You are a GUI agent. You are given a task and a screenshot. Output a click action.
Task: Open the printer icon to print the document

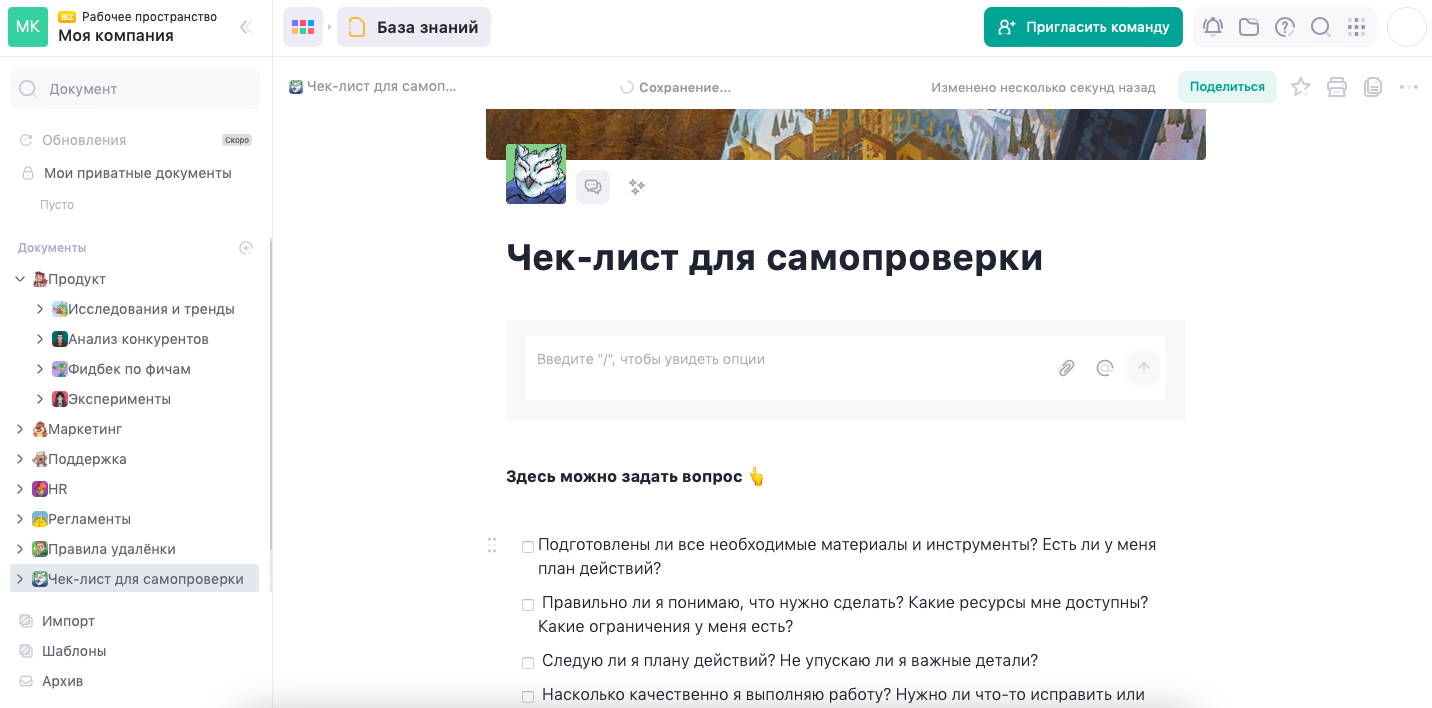(1336, 87)
